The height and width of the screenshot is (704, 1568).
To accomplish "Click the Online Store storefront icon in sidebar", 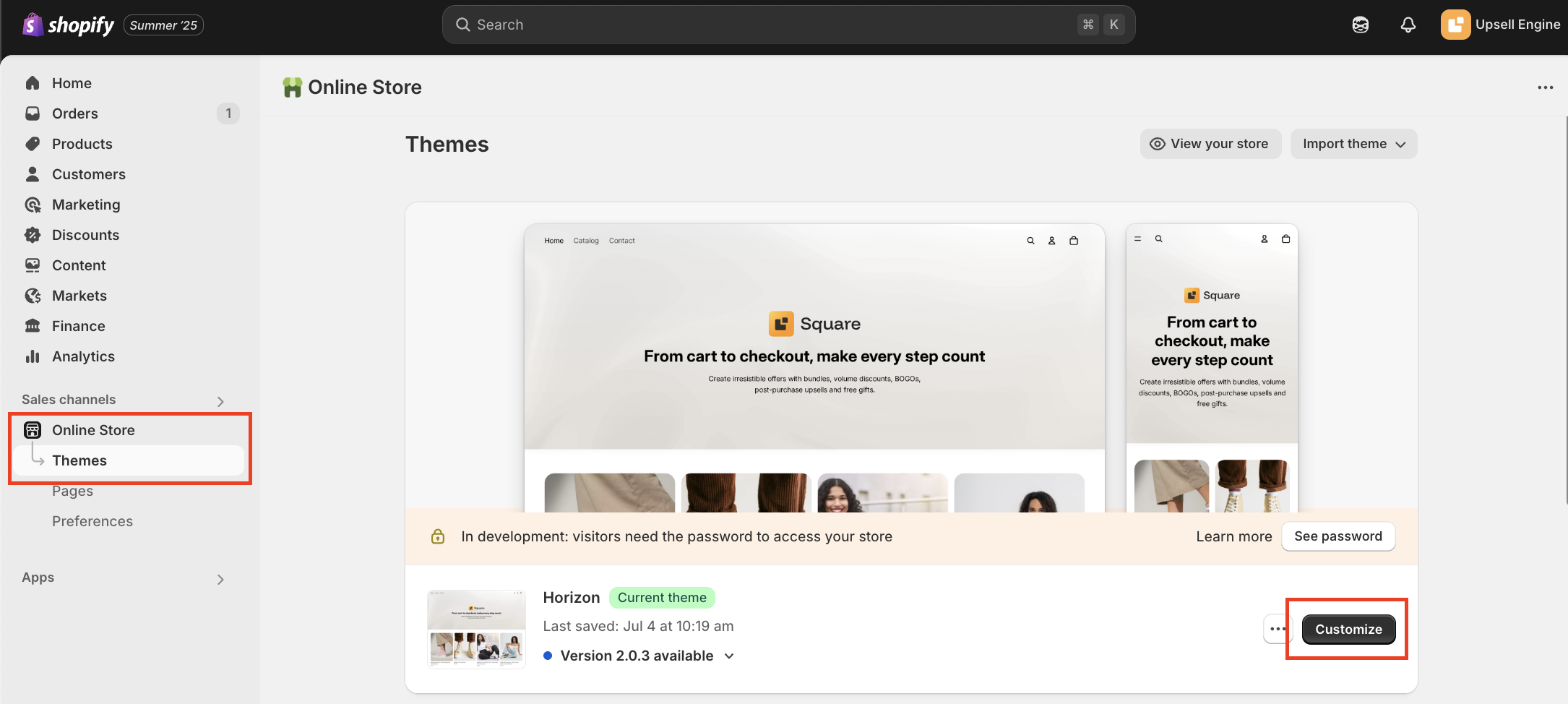I will (x=33, y=430).
